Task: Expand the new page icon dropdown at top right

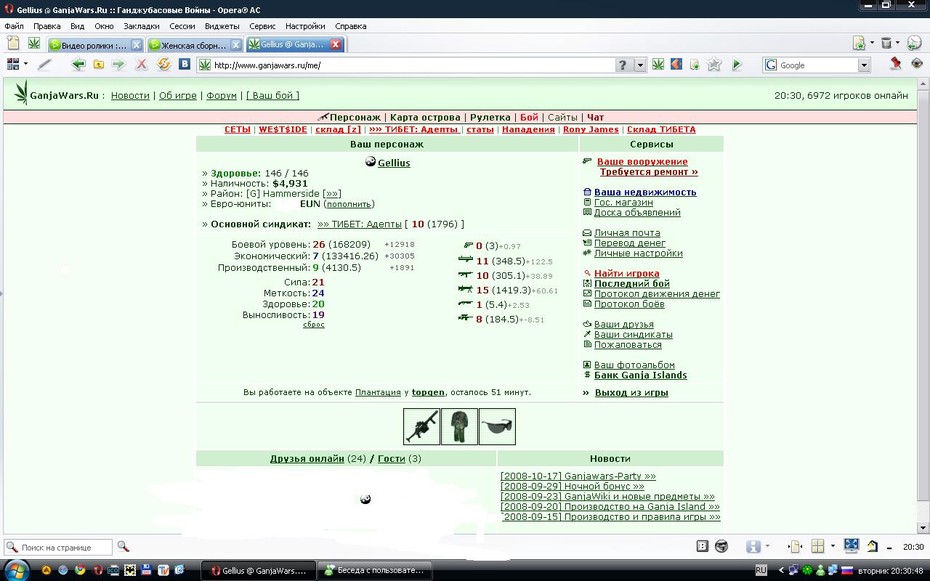Action: 872,43
